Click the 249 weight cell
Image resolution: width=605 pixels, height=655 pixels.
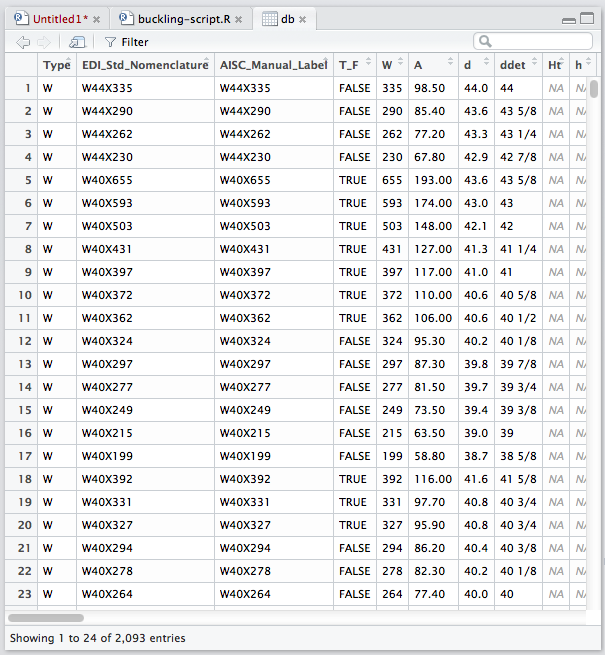coord(392,410)
